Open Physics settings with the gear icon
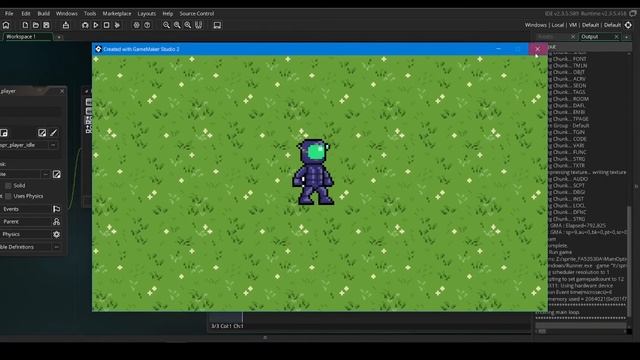Image resolution: width=640 pixels, height=360 pixels. (x=56, y=234)
